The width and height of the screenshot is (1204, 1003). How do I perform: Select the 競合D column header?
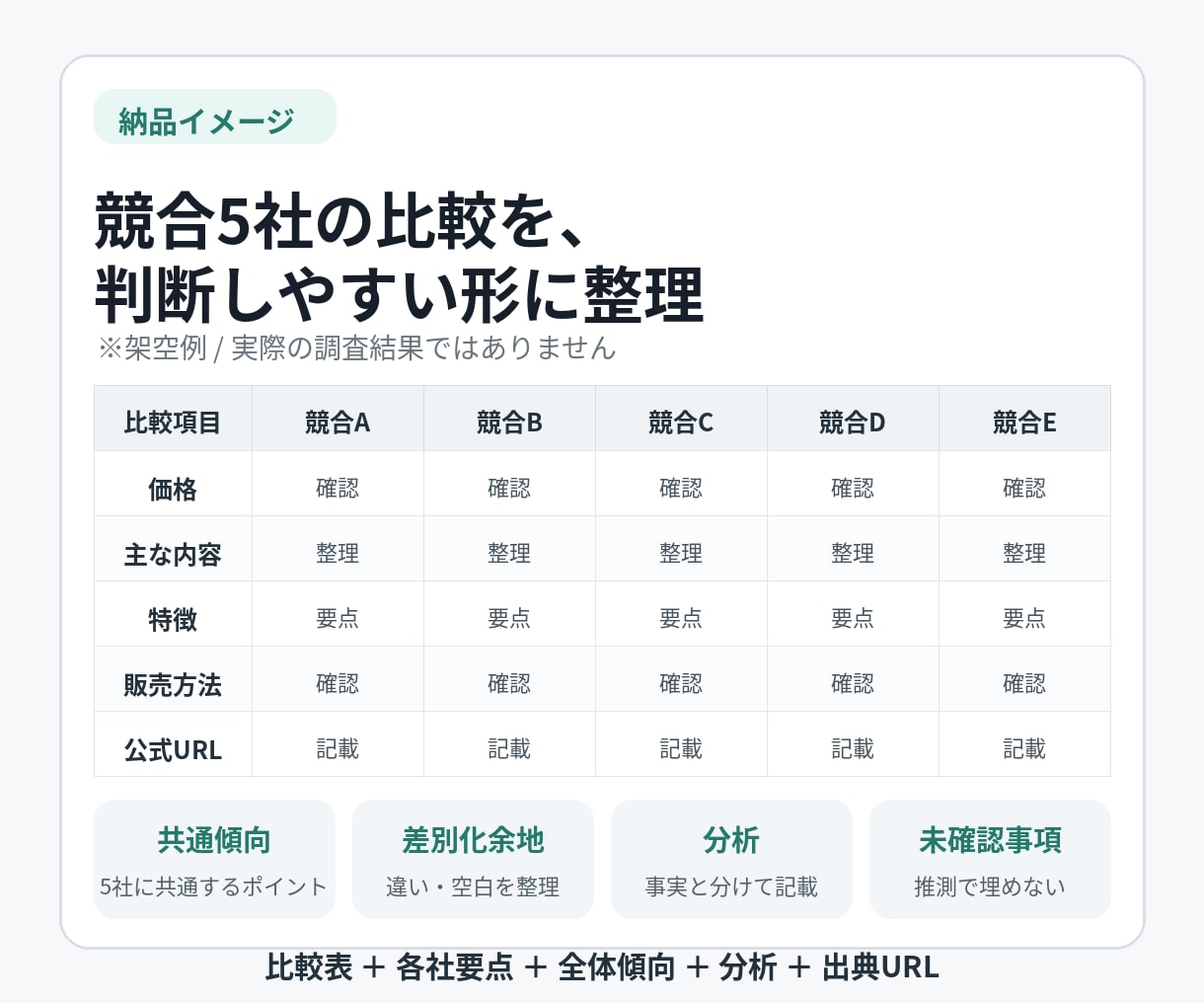pos(853,419)
